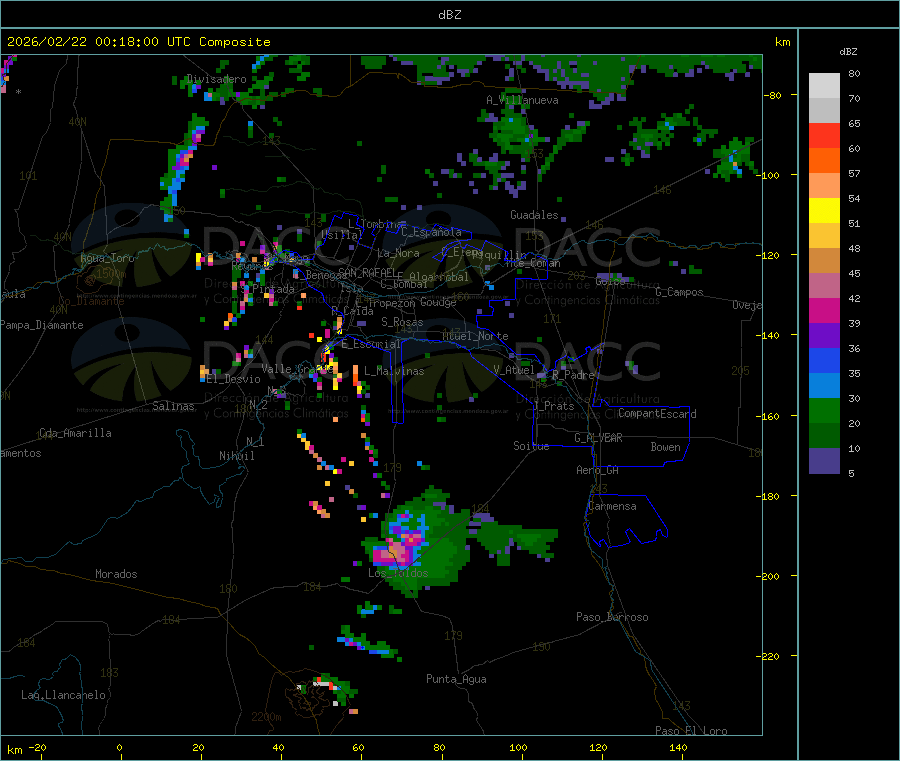Click the Punta_Agua label
Screen dimensions: 900x761
[456, 679]
